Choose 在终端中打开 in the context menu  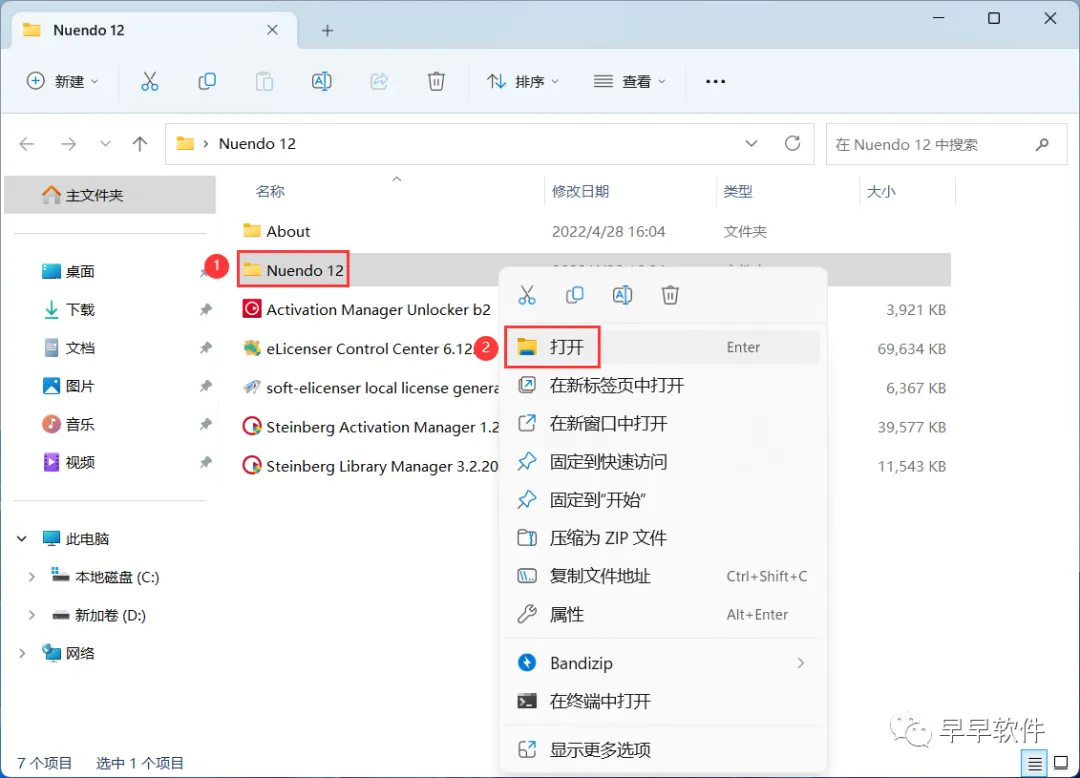click(x=663, y=702)
